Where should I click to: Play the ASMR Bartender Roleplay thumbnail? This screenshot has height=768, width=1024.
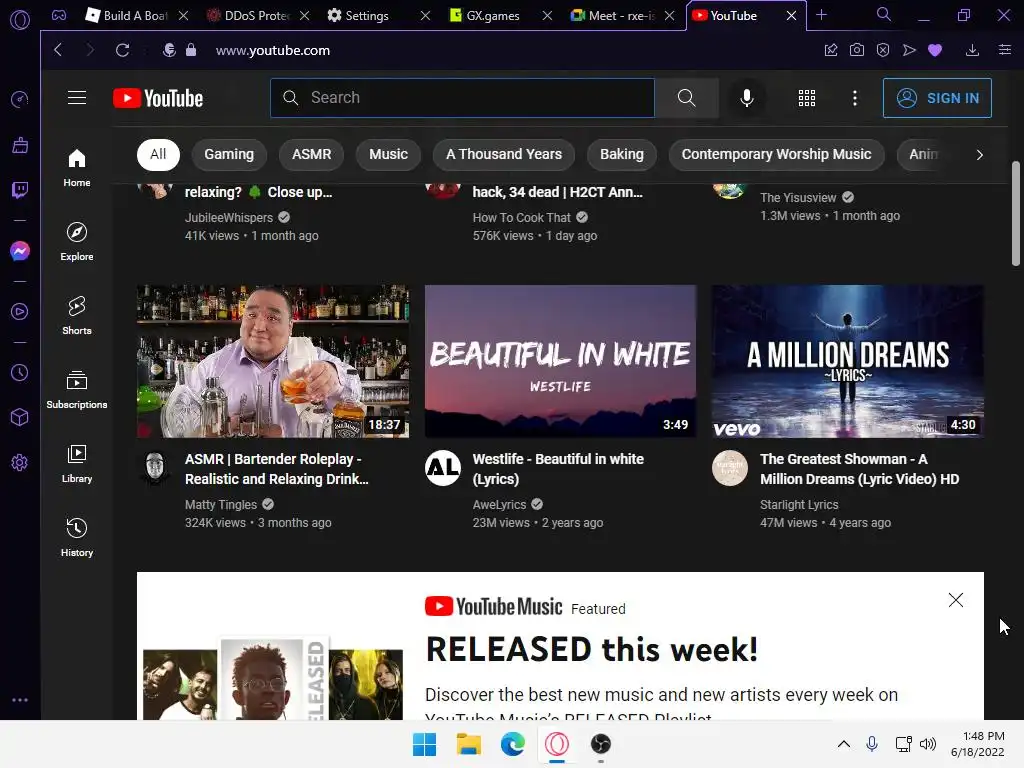tap(273, 361)
